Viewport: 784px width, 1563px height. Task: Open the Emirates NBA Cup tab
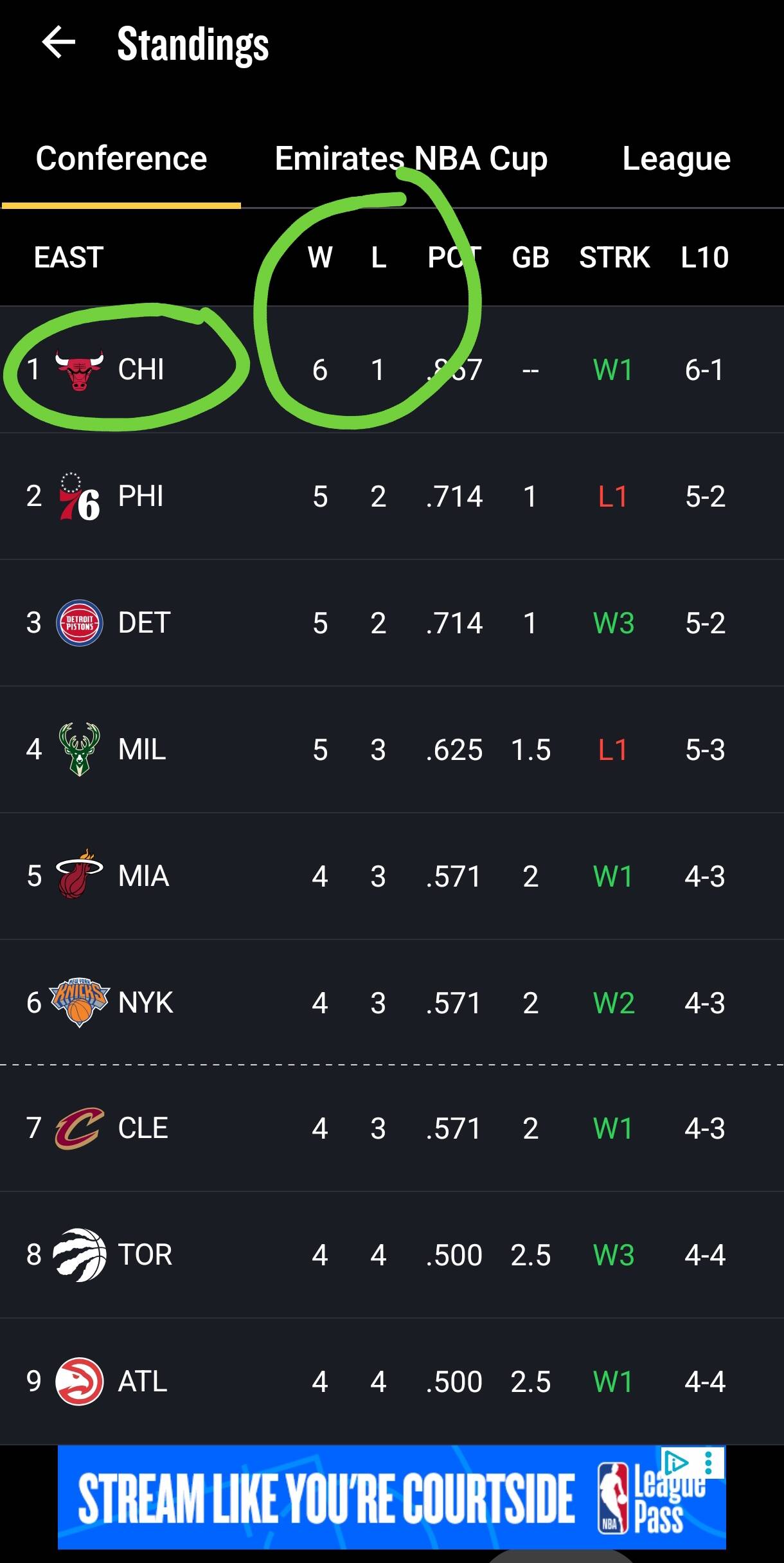(x=411, y=159)
